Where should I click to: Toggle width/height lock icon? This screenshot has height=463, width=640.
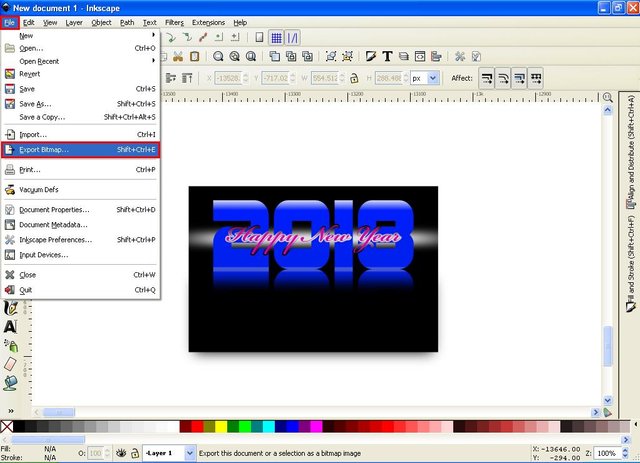pyautogui.click(x=354, y=78)
